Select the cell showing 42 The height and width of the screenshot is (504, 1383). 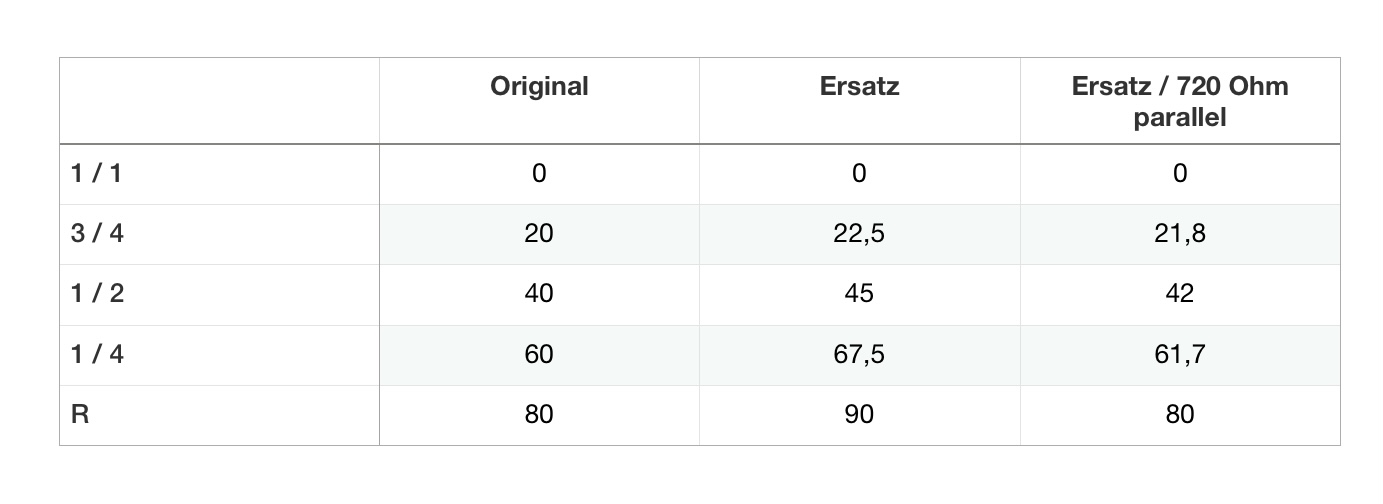tap(1180, 294)
